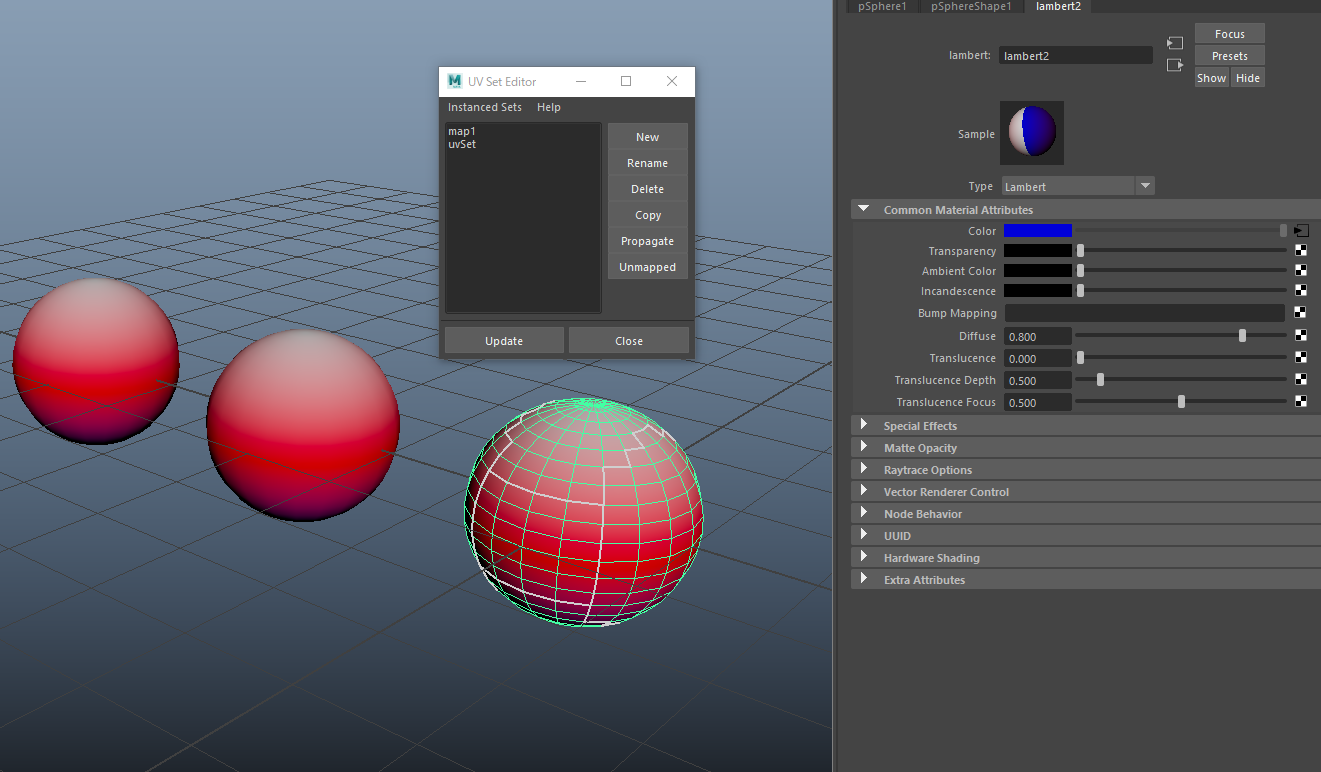
Task: Click the Diffuse checker map icon
Action: (x=1301, y=336)
